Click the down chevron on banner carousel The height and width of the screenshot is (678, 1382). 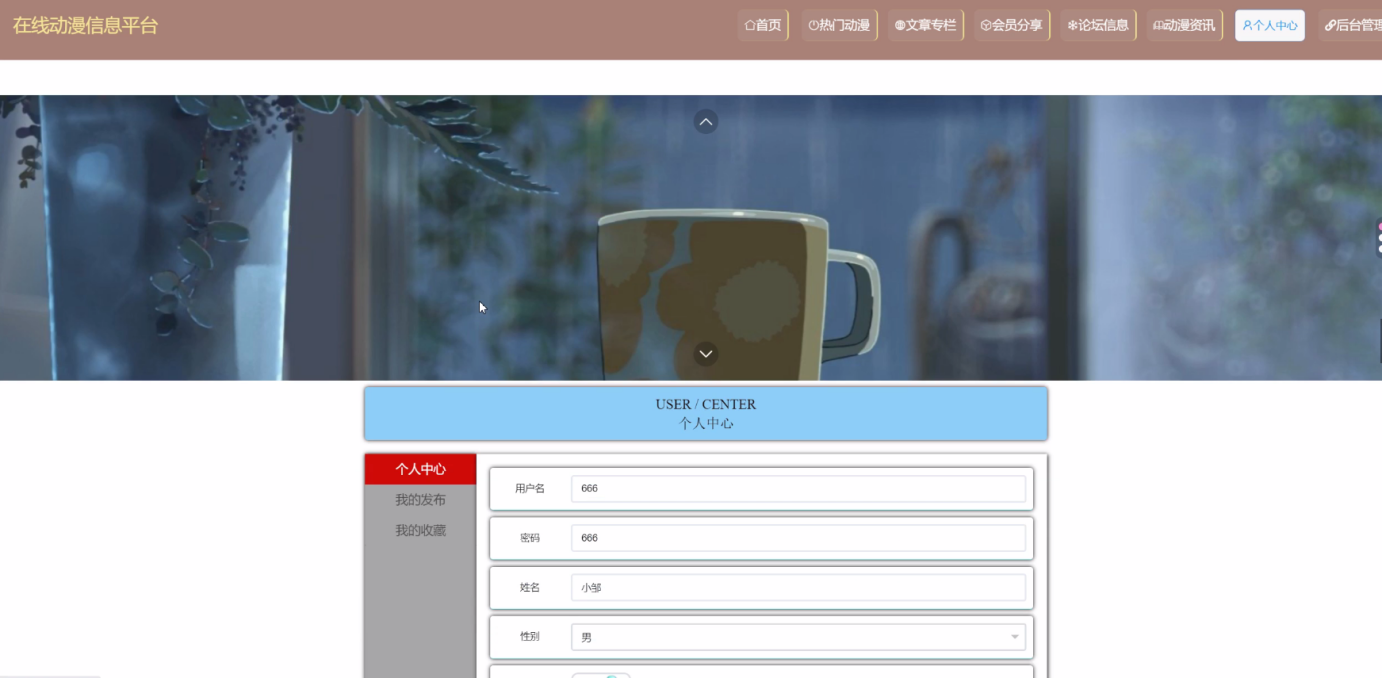pyautogui.click(x=706, y=354)
